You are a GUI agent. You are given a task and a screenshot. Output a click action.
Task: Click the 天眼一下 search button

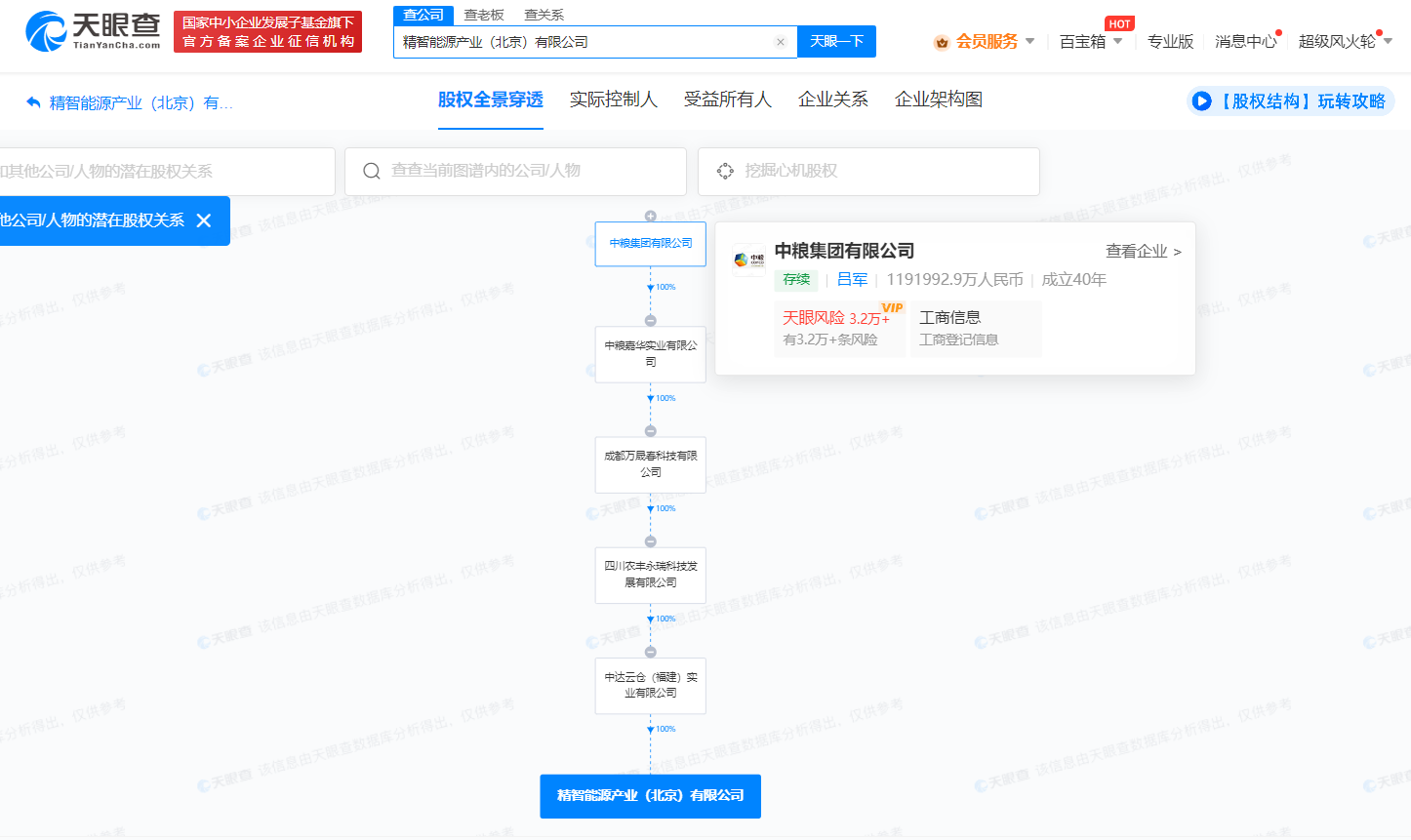pos(837,42)
